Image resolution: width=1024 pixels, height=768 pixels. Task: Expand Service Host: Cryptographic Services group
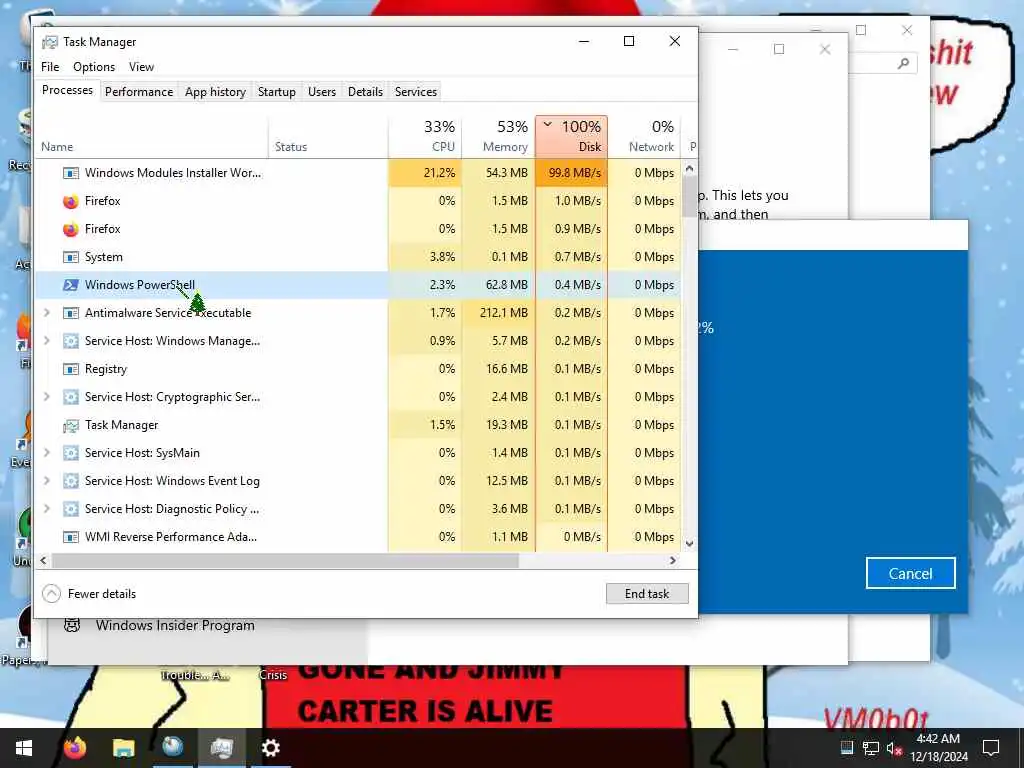point(46,397)
